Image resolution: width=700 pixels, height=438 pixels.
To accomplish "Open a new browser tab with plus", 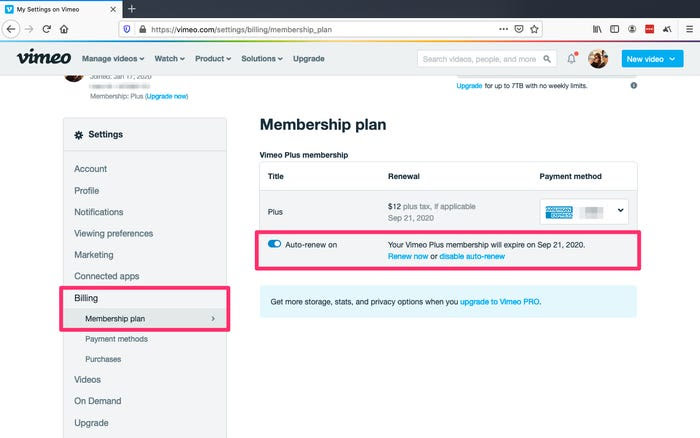I will coord(132,8).
